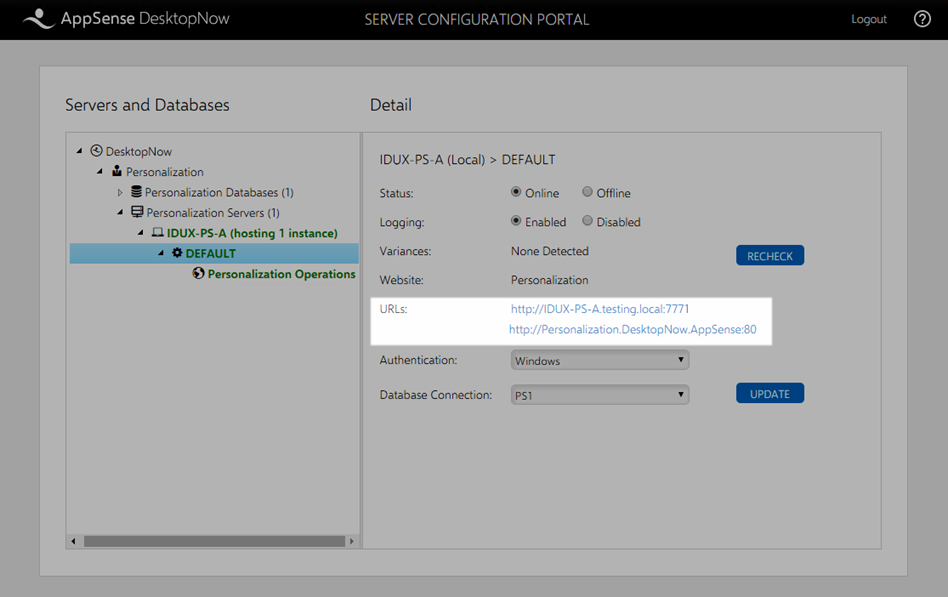Screen dimensions: 948x597
Task: Click the DesktopNow root node icon
Action: (x=96, y=151)
